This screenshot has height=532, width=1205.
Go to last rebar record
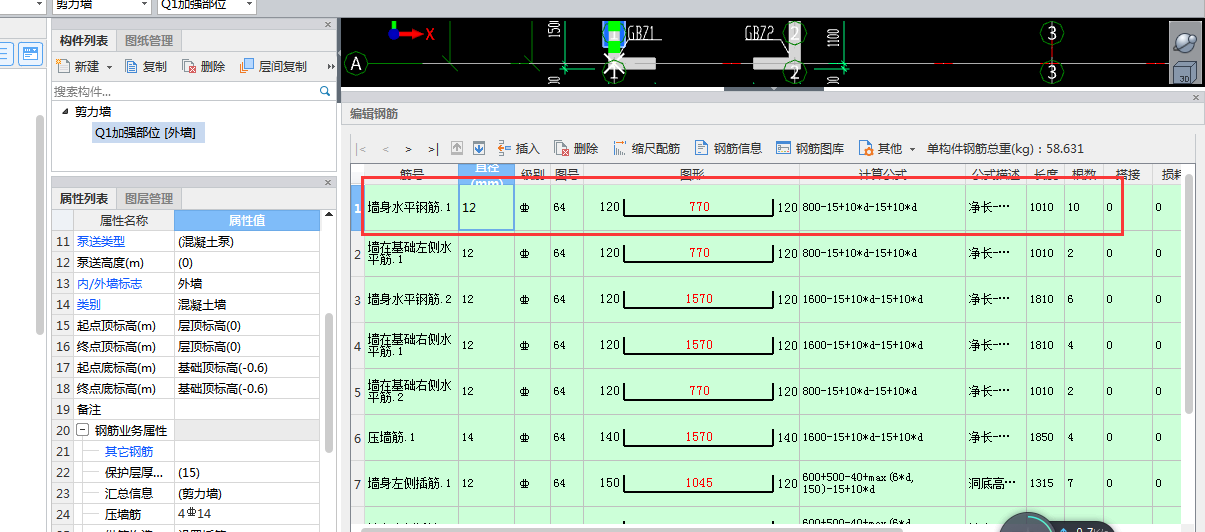(433, 148)
